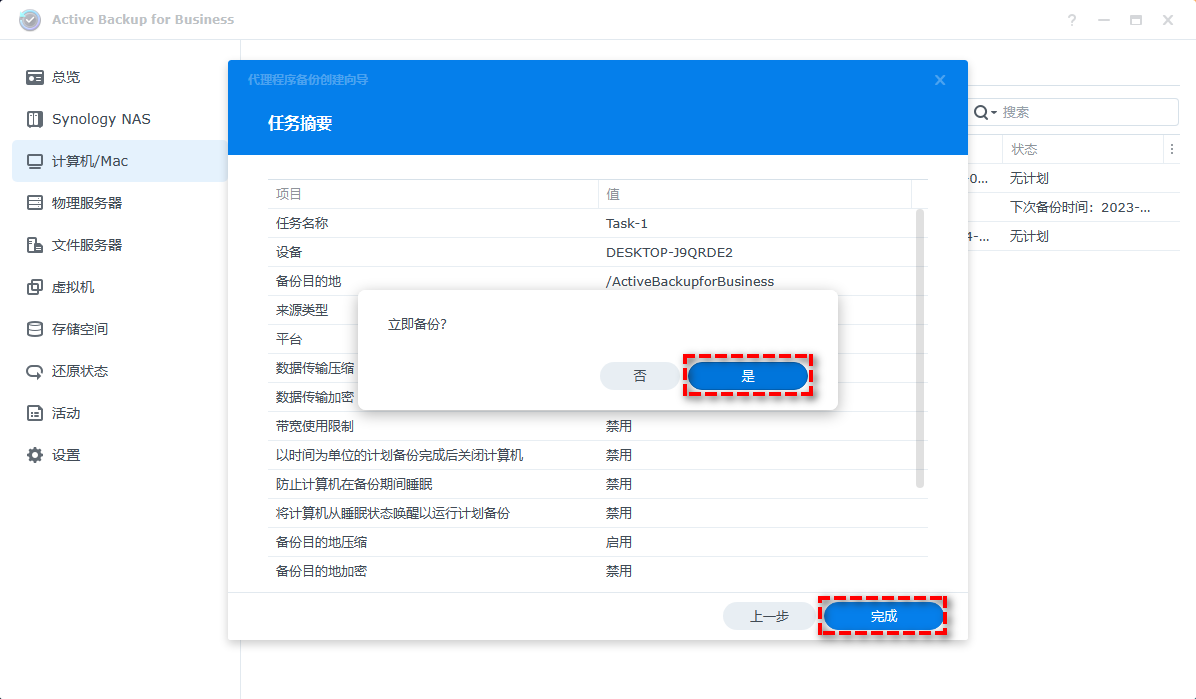Select the 计算机/Mac menu item
This screenshot has height=699, width=1196.
click(90, 161)
